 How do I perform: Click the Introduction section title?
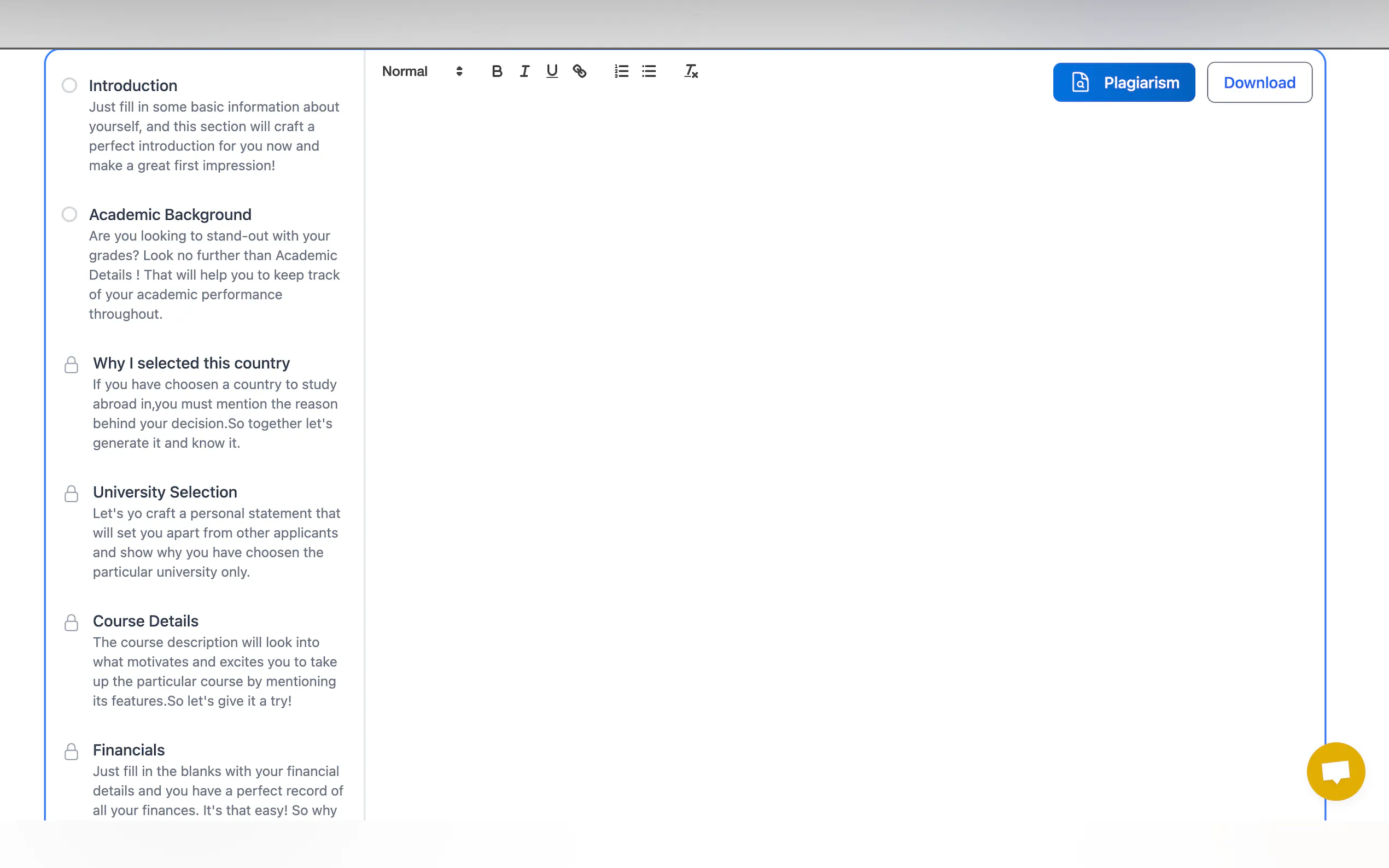[133, 85]
